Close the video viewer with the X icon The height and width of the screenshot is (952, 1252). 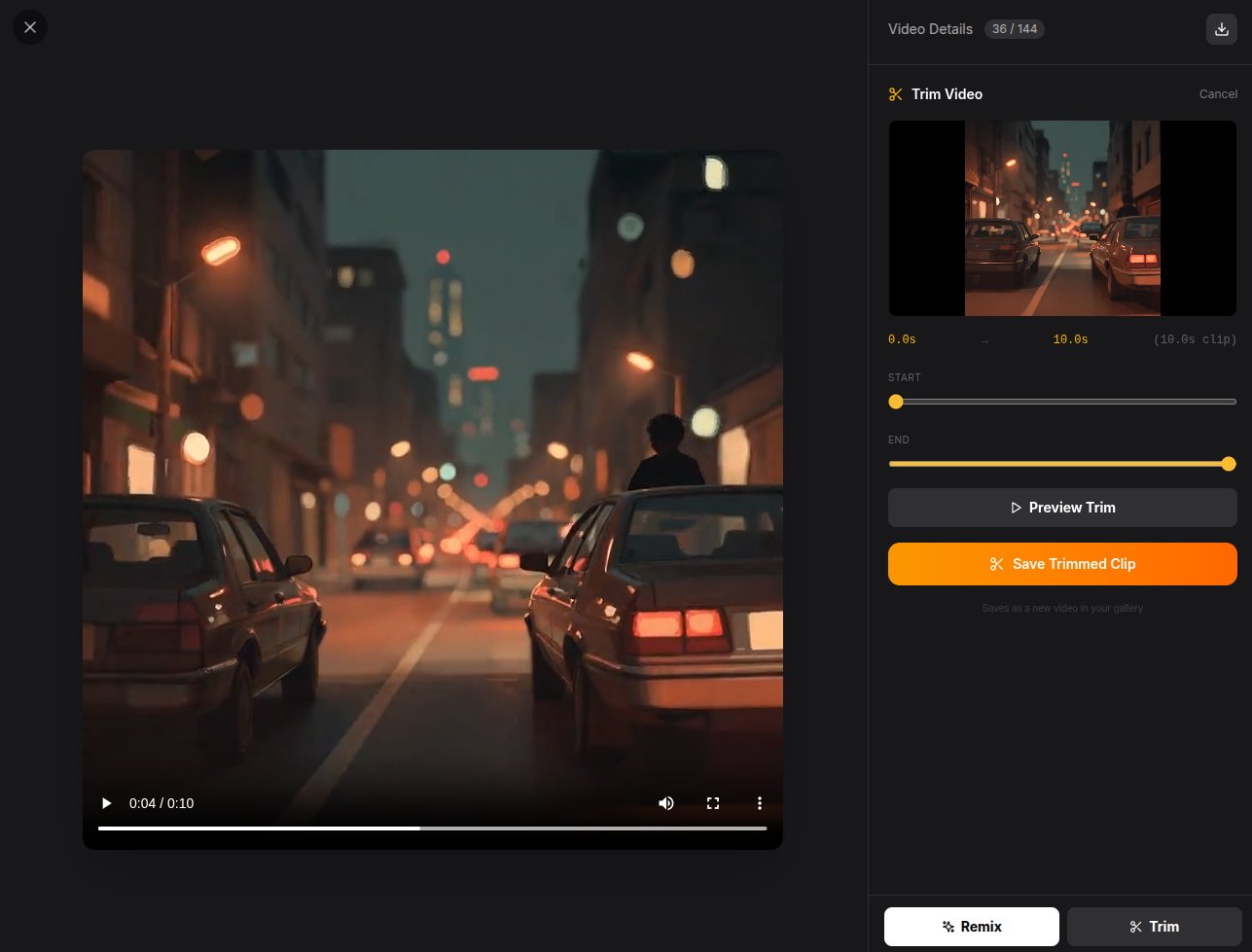pyautogui.click(x=30, y=27)
